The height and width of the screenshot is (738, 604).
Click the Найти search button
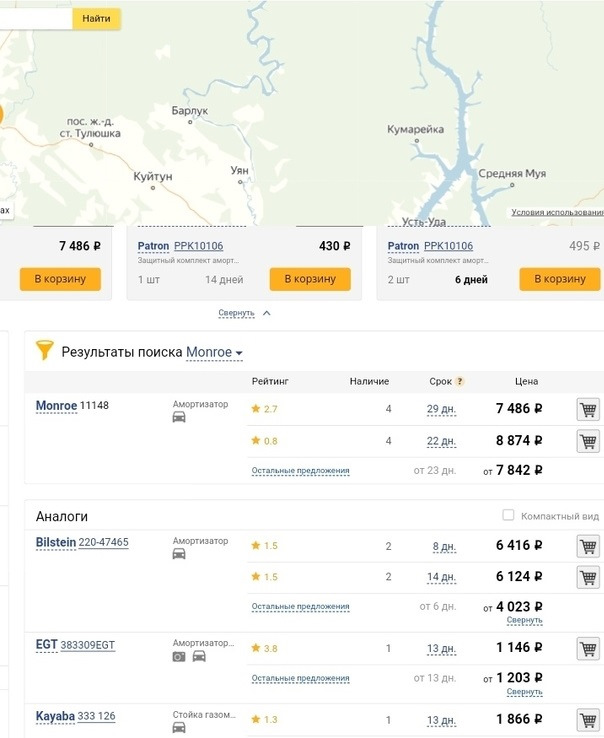pos(97,19)
